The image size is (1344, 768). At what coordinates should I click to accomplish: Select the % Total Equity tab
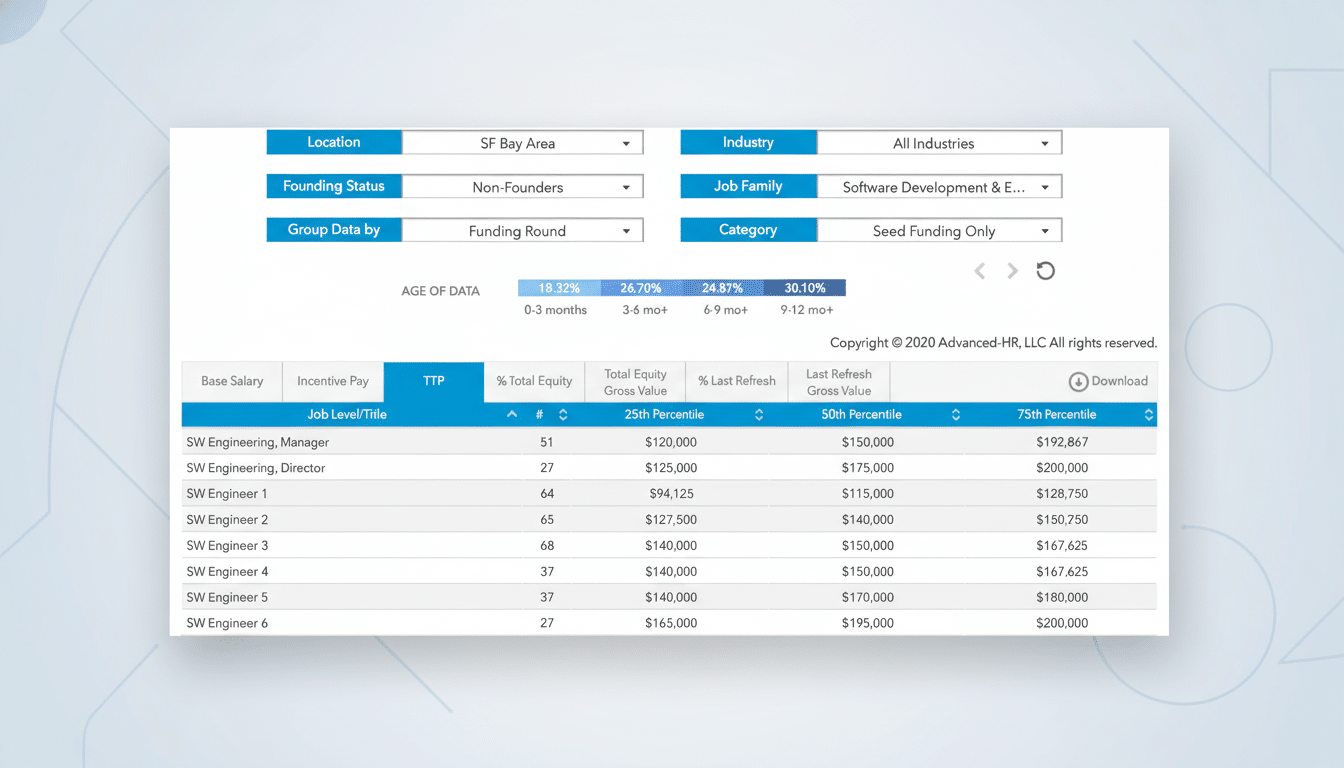tap(533, 381)
